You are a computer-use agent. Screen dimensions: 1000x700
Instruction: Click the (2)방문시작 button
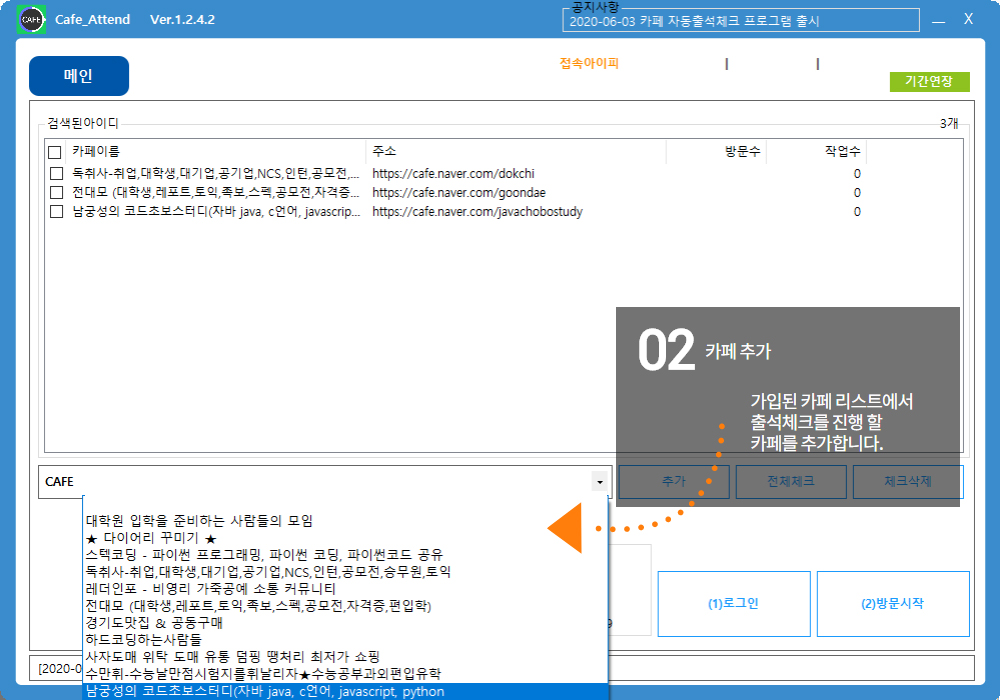[893, 604]
